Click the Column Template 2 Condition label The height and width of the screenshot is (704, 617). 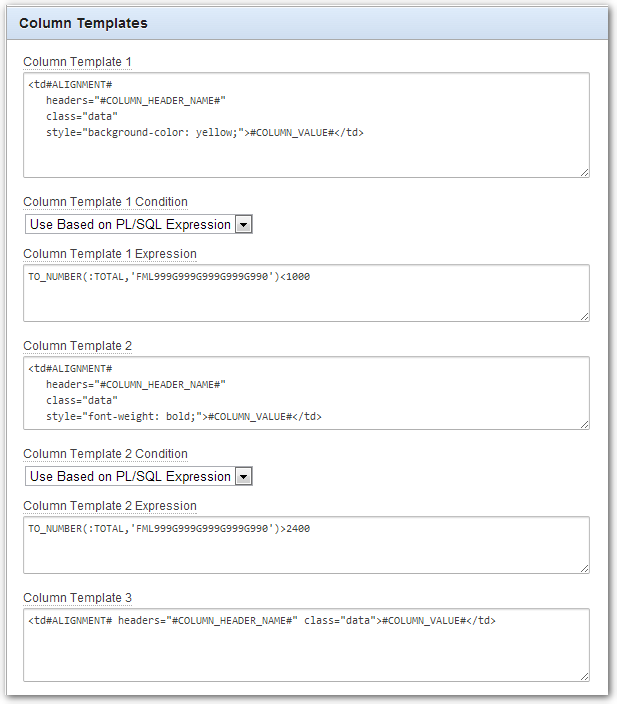click(106, 454)
